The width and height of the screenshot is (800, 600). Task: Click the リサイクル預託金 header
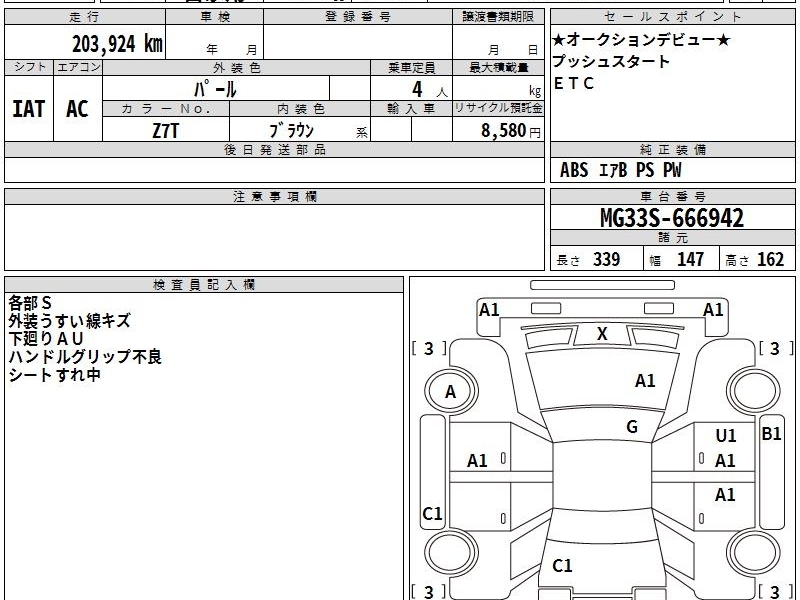(x=498, y=108)
